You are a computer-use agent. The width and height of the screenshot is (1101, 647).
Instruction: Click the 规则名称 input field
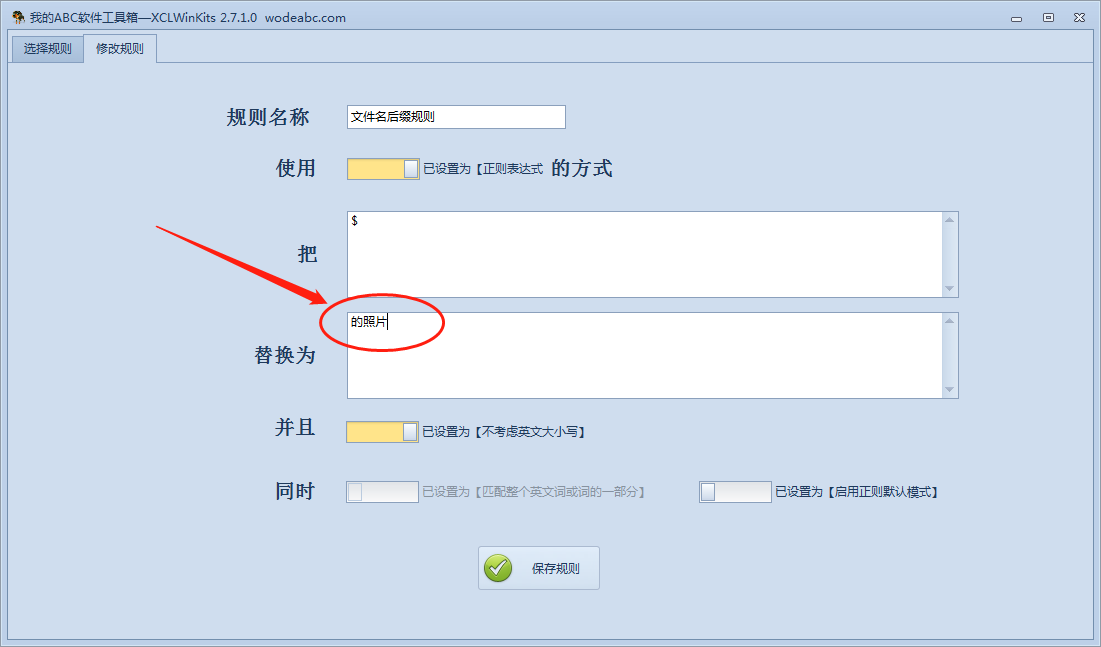click(456, 117)
